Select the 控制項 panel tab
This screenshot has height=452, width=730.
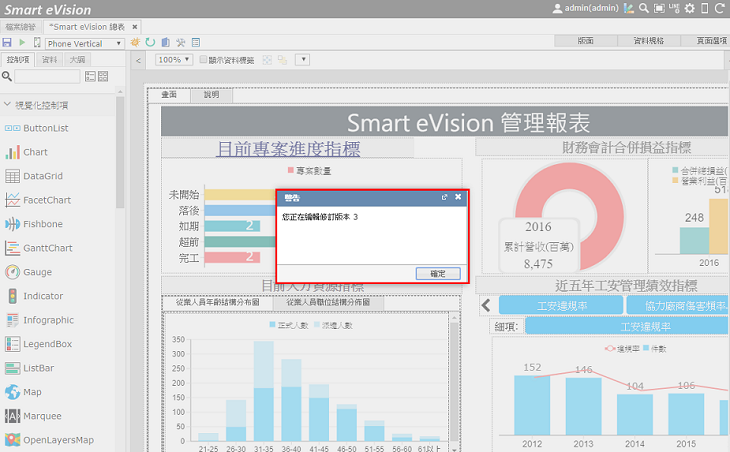18,60
